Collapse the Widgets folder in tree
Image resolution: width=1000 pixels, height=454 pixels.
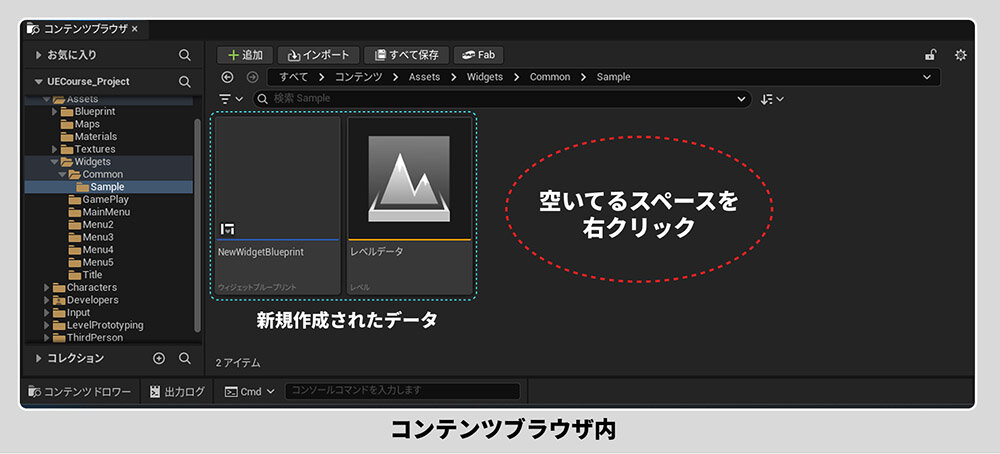[54, 161]
